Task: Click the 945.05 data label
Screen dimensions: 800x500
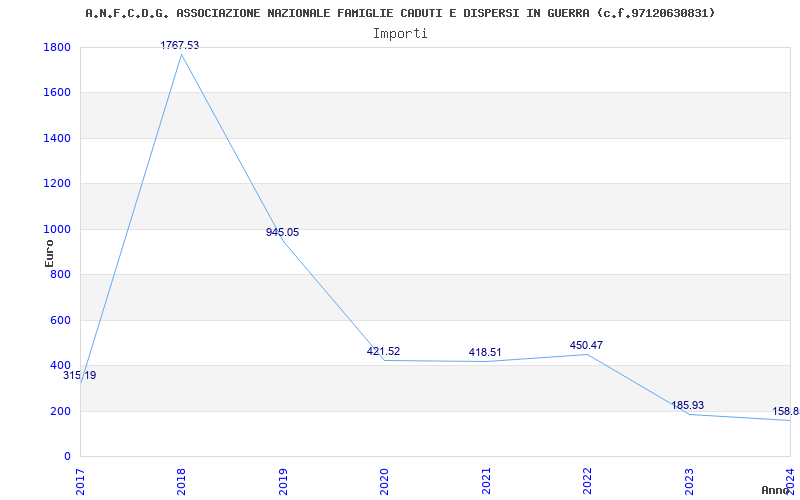Action: (x=283, y=233)
